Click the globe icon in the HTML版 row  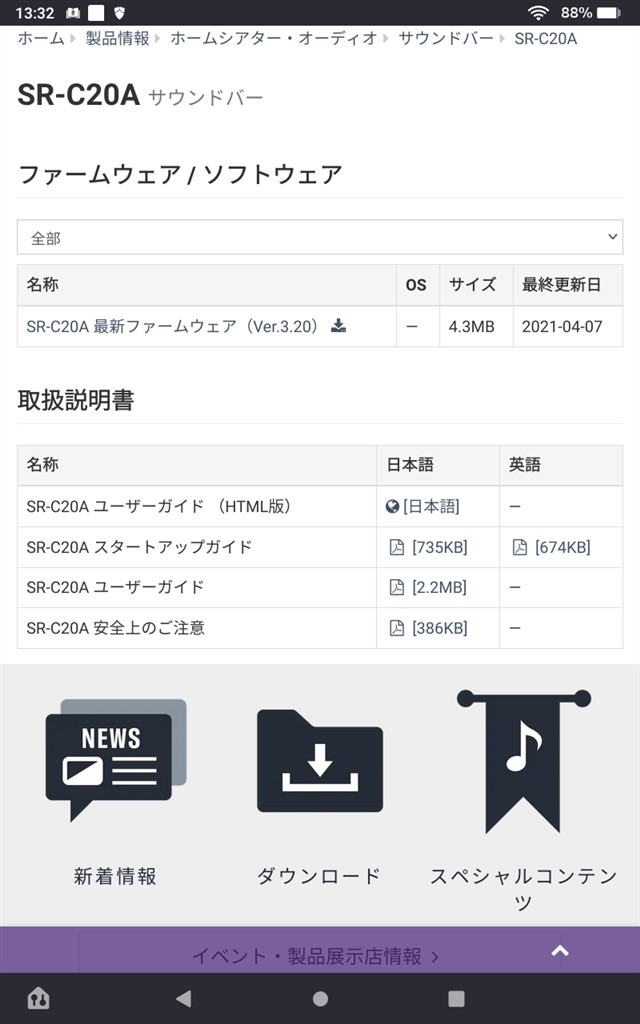pyautogui.click(x=392, y=506)
